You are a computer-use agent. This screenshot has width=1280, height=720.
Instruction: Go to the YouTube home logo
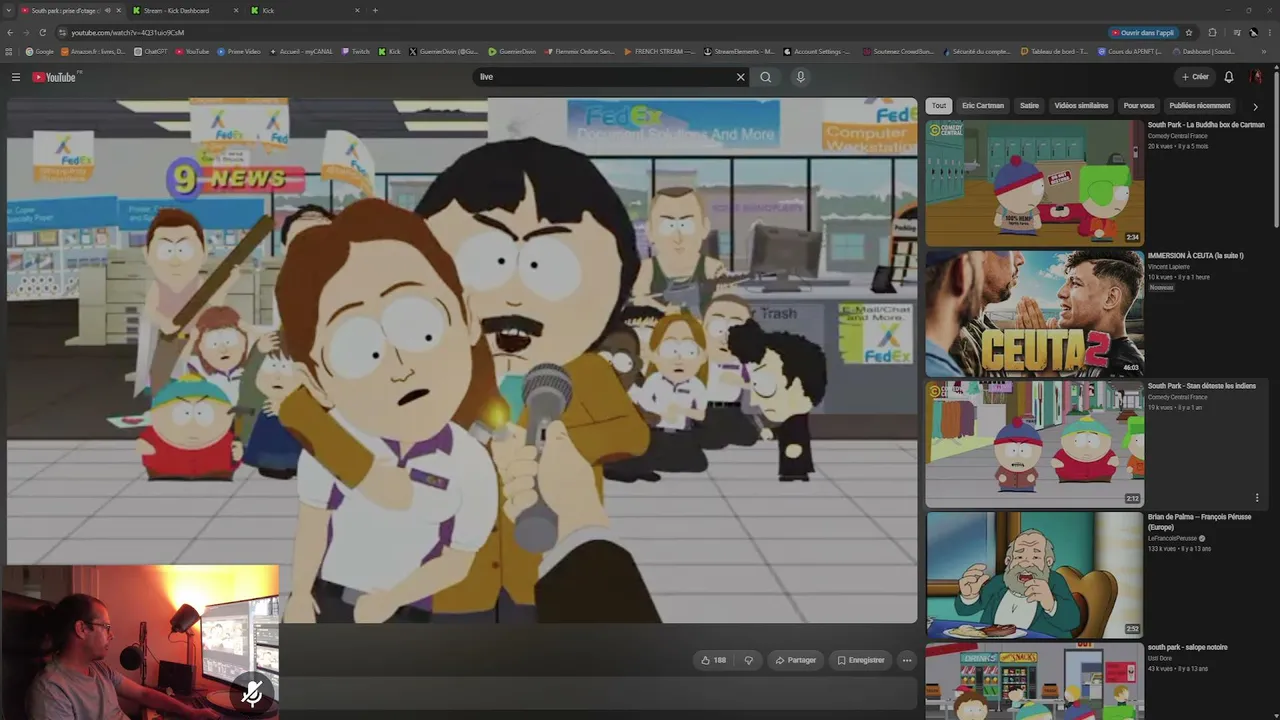click(56, 77)
